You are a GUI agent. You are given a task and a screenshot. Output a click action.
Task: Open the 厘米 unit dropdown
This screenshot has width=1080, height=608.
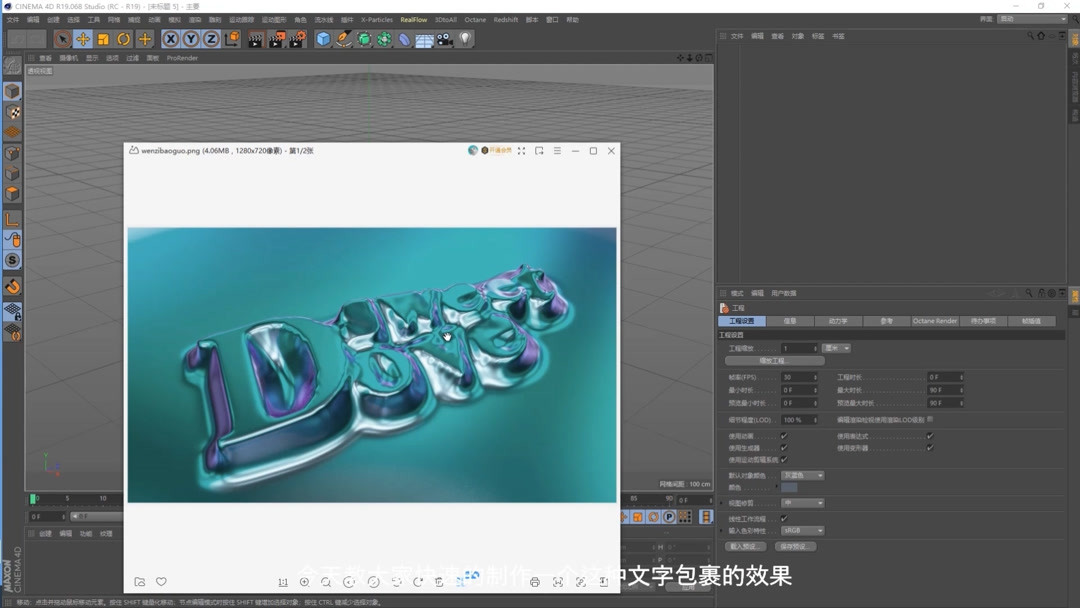pyautogui.click(x=836, y=348)
